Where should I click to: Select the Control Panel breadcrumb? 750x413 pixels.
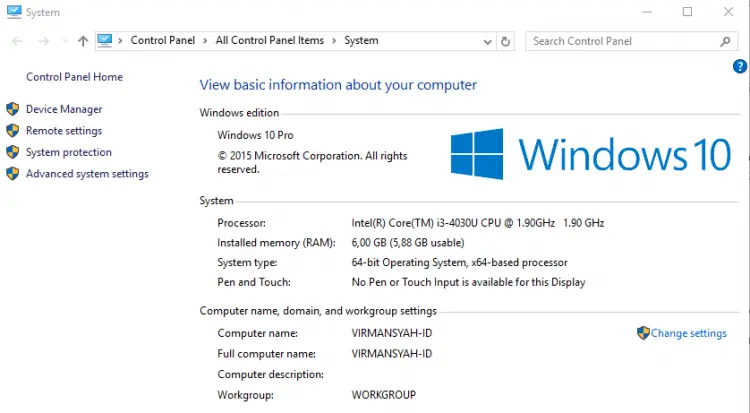point(163,41)
